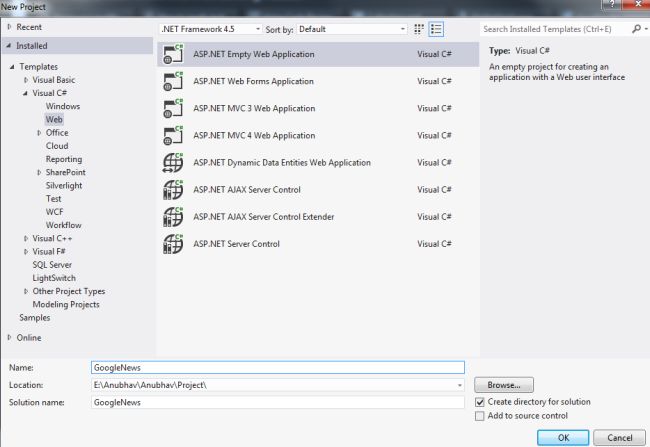Select the Workflow template category
This screenshot has width=650, height=447.
63,225
